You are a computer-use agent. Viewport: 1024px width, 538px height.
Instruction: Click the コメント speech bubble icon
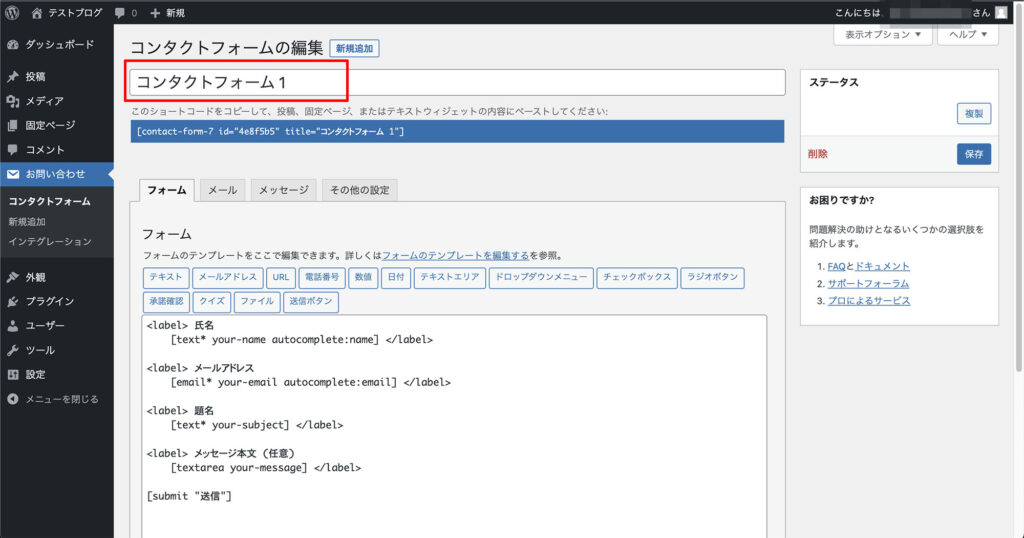click(x=12, y=150)
